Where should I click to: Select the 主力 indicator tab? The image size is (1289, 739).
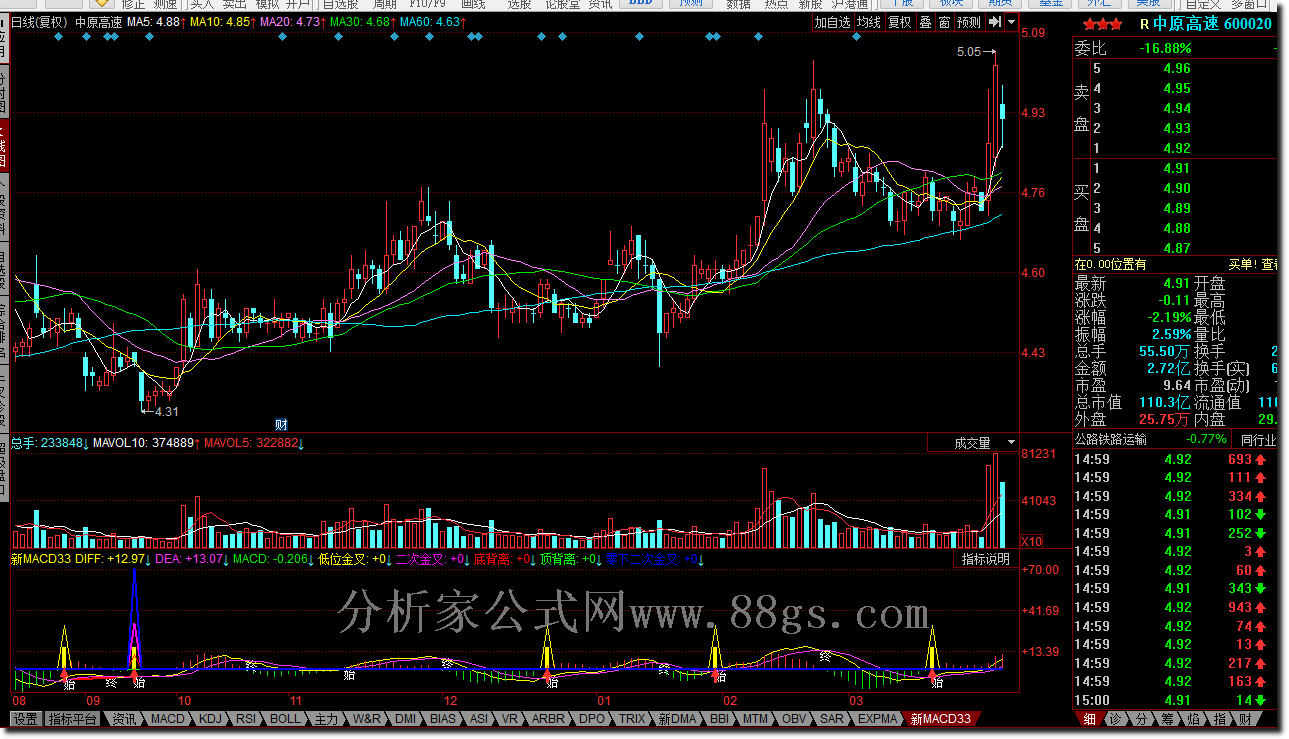(x=327, y=719)
